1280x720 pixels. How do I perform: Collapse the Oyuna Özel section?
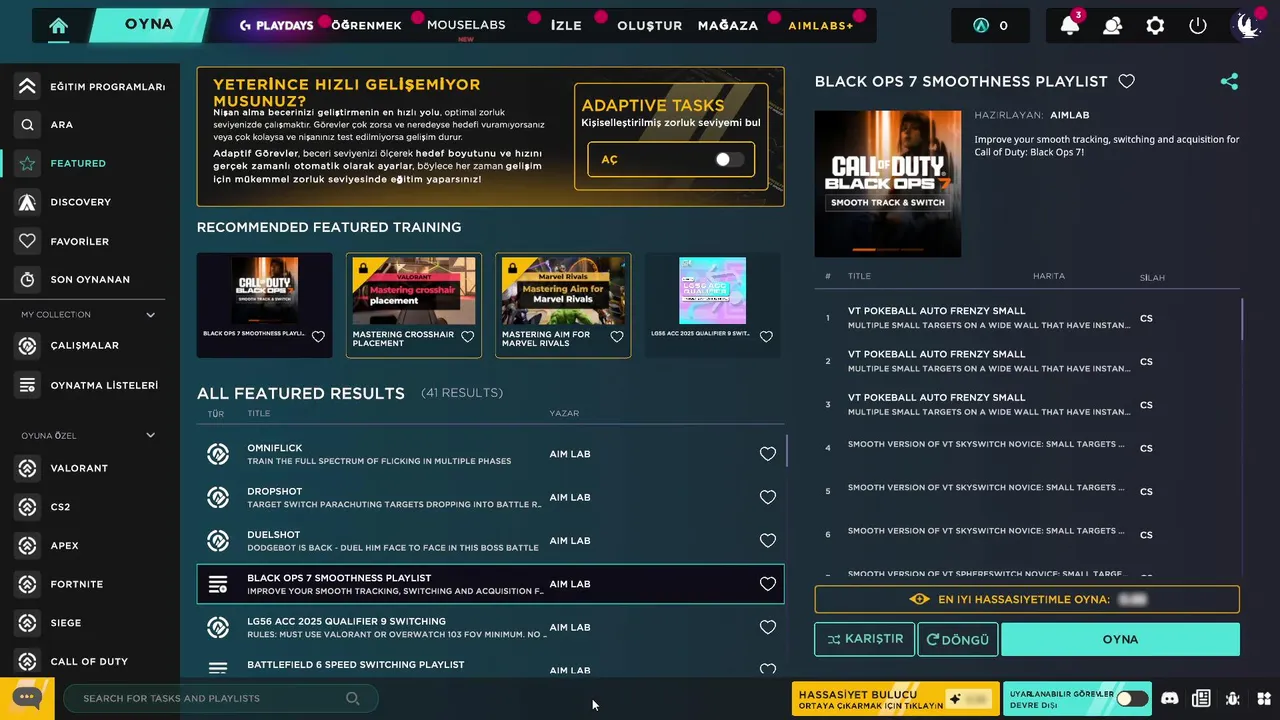tap(151, 435)
